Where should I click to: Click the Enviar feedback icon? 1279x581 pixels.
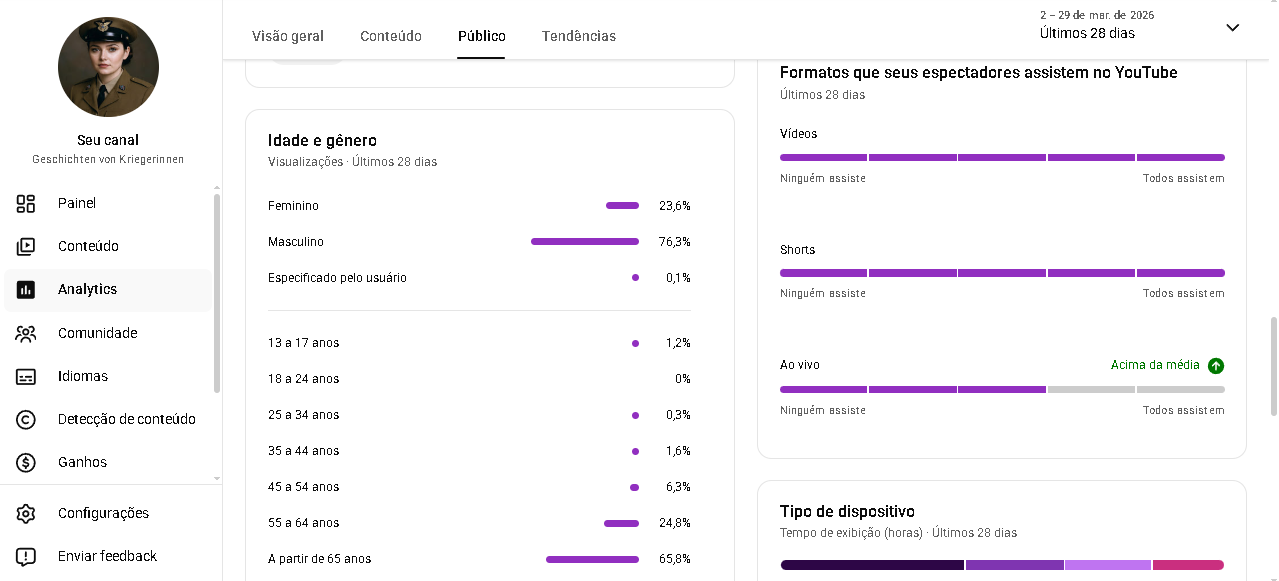pos(26,557)
